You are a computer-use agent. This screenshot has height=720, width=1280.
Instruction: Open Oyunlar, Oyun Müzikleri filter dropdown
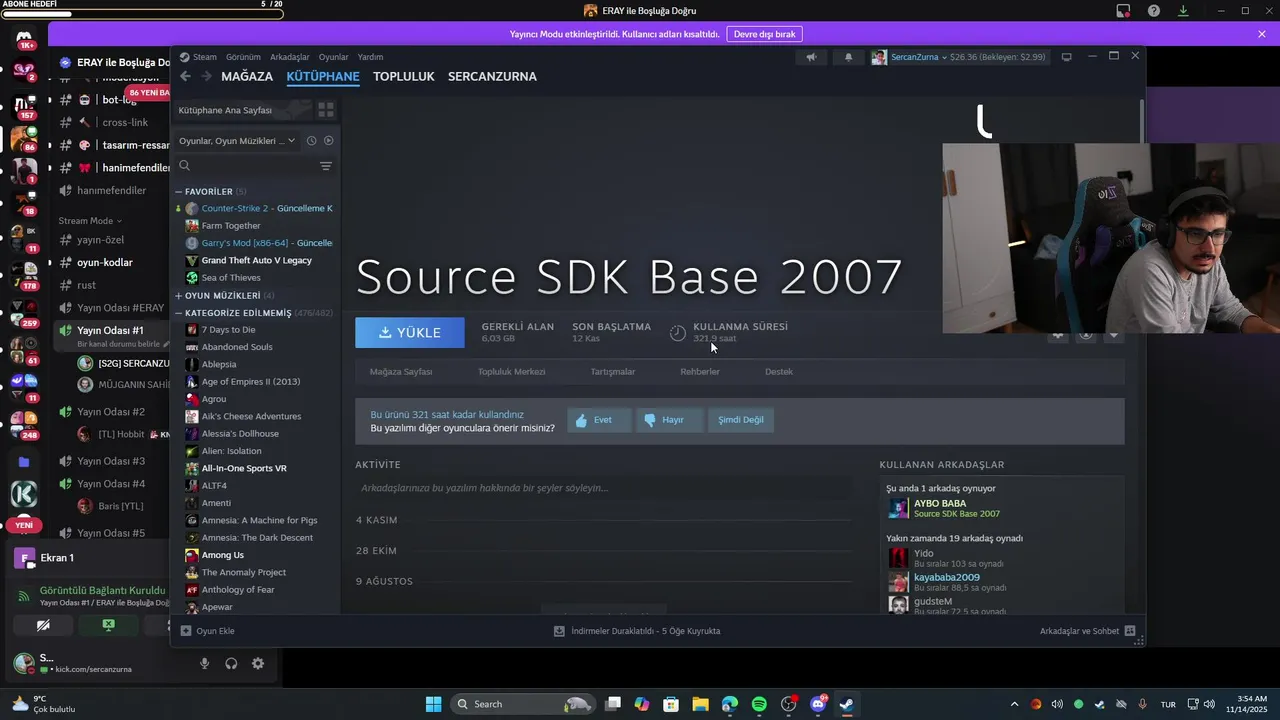(x=237, y=141)
